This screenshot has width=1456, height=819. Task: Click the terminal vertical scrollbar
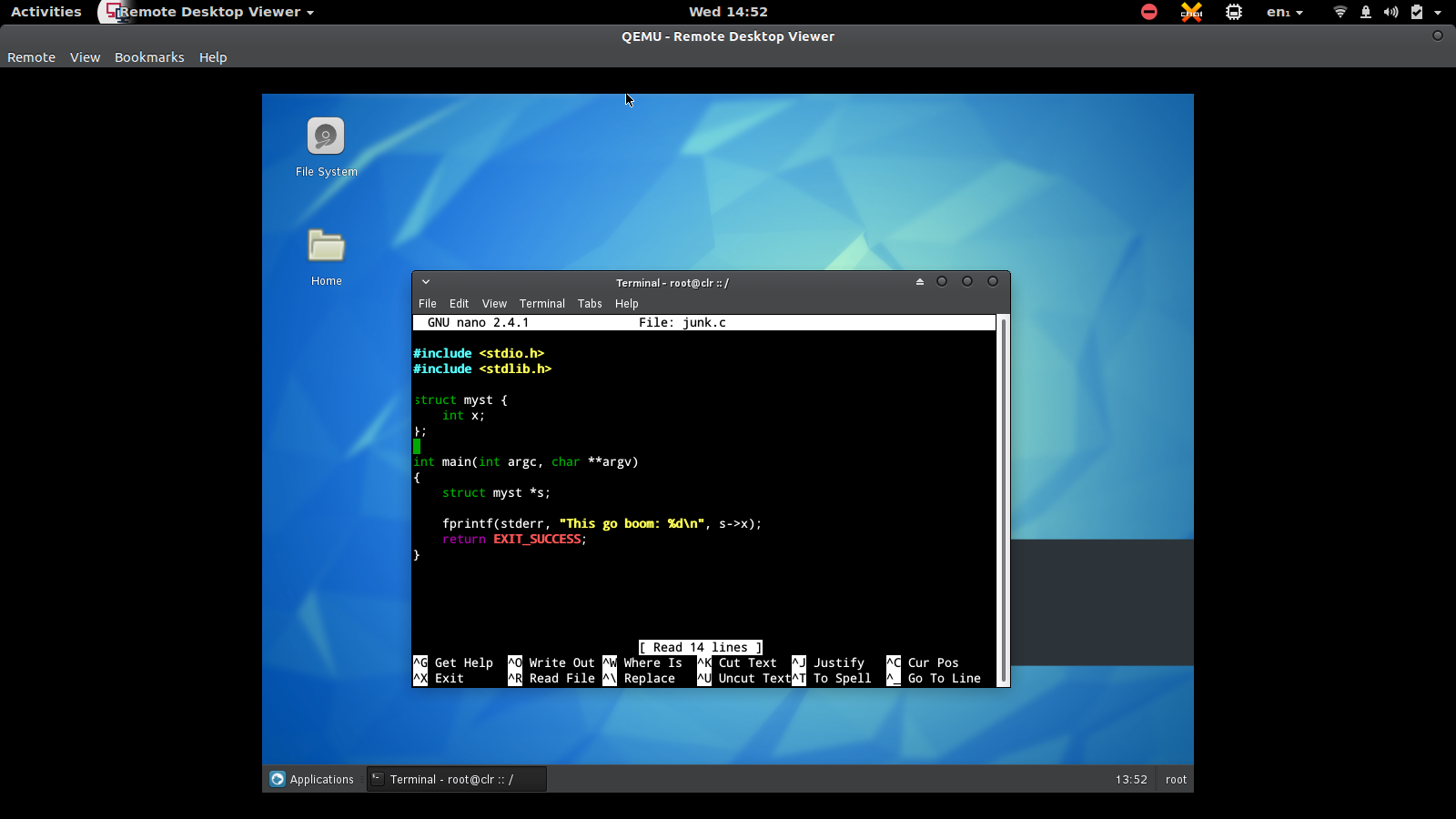coord(1004,499)
